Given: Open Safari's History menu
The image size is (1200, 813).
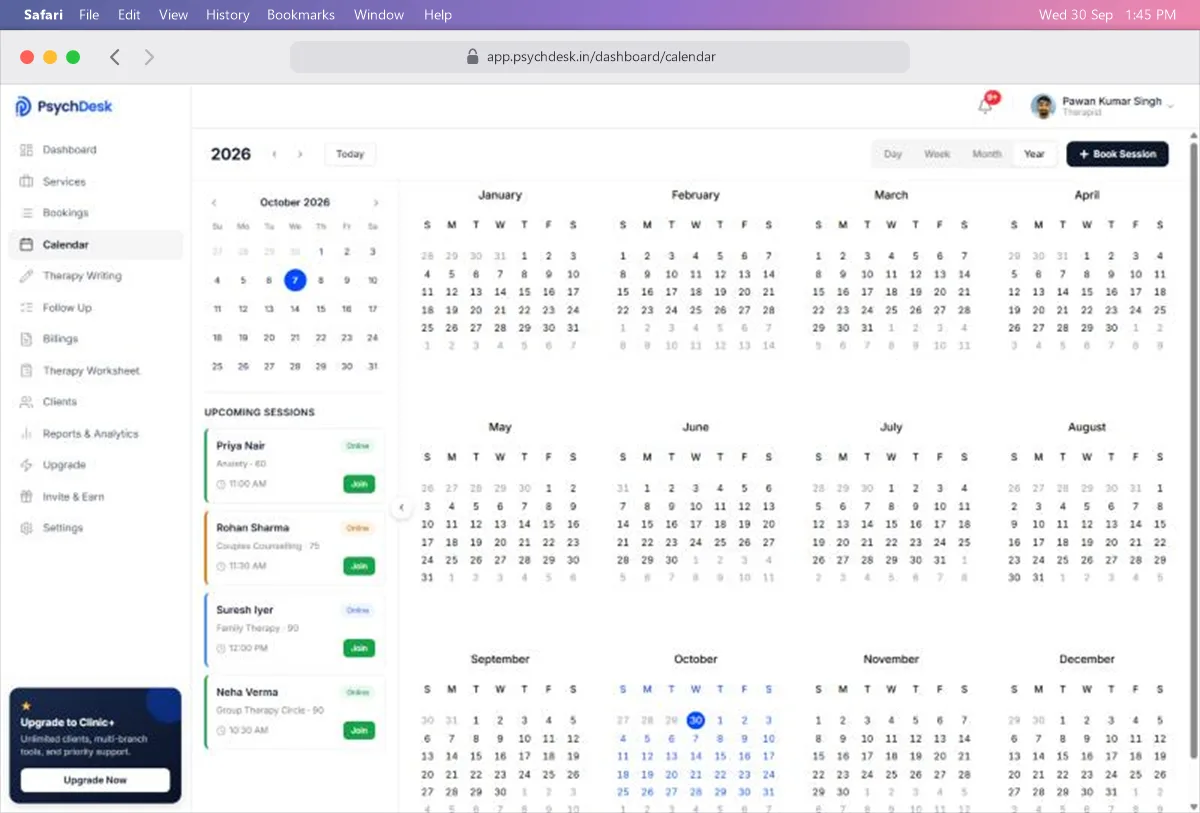Looking at the screenshot, I should (x=228, y=15).
